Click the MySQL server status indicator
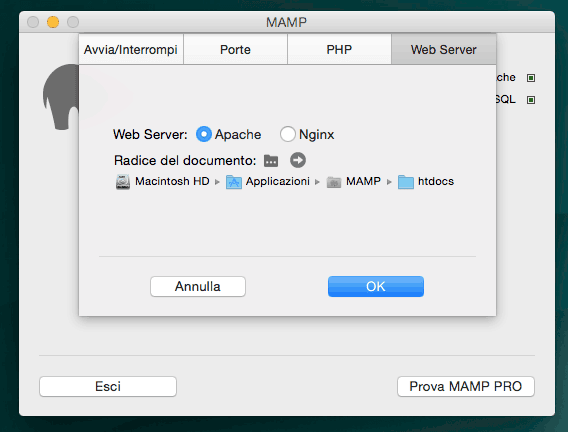568x432 pixels. point(531,100)
